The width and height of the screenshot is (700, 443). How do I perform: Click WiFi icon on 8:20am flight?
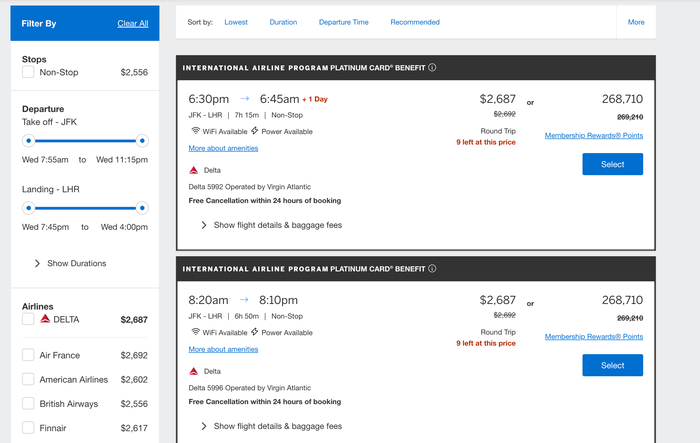coord(195,331)
